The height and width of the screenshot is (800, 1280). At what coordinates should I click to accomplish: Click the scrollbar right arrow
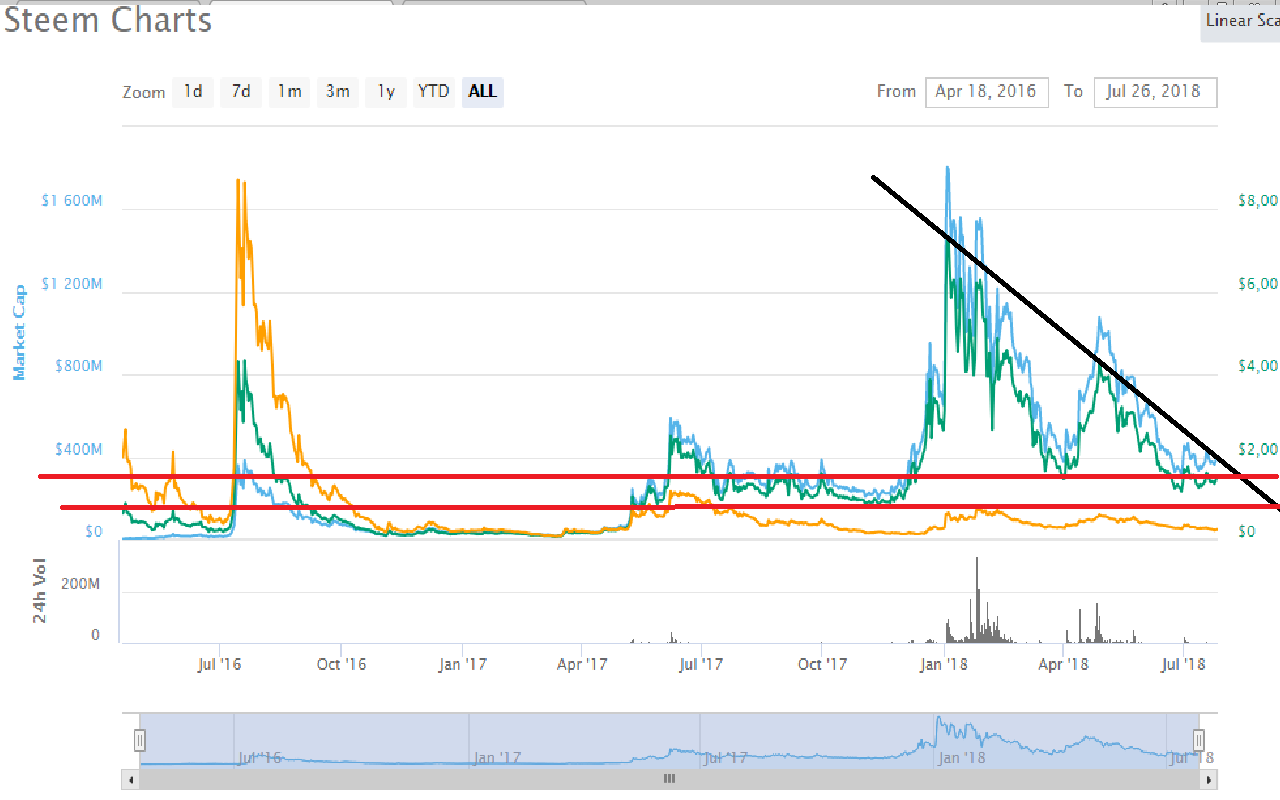click(x=1209, y=779)
